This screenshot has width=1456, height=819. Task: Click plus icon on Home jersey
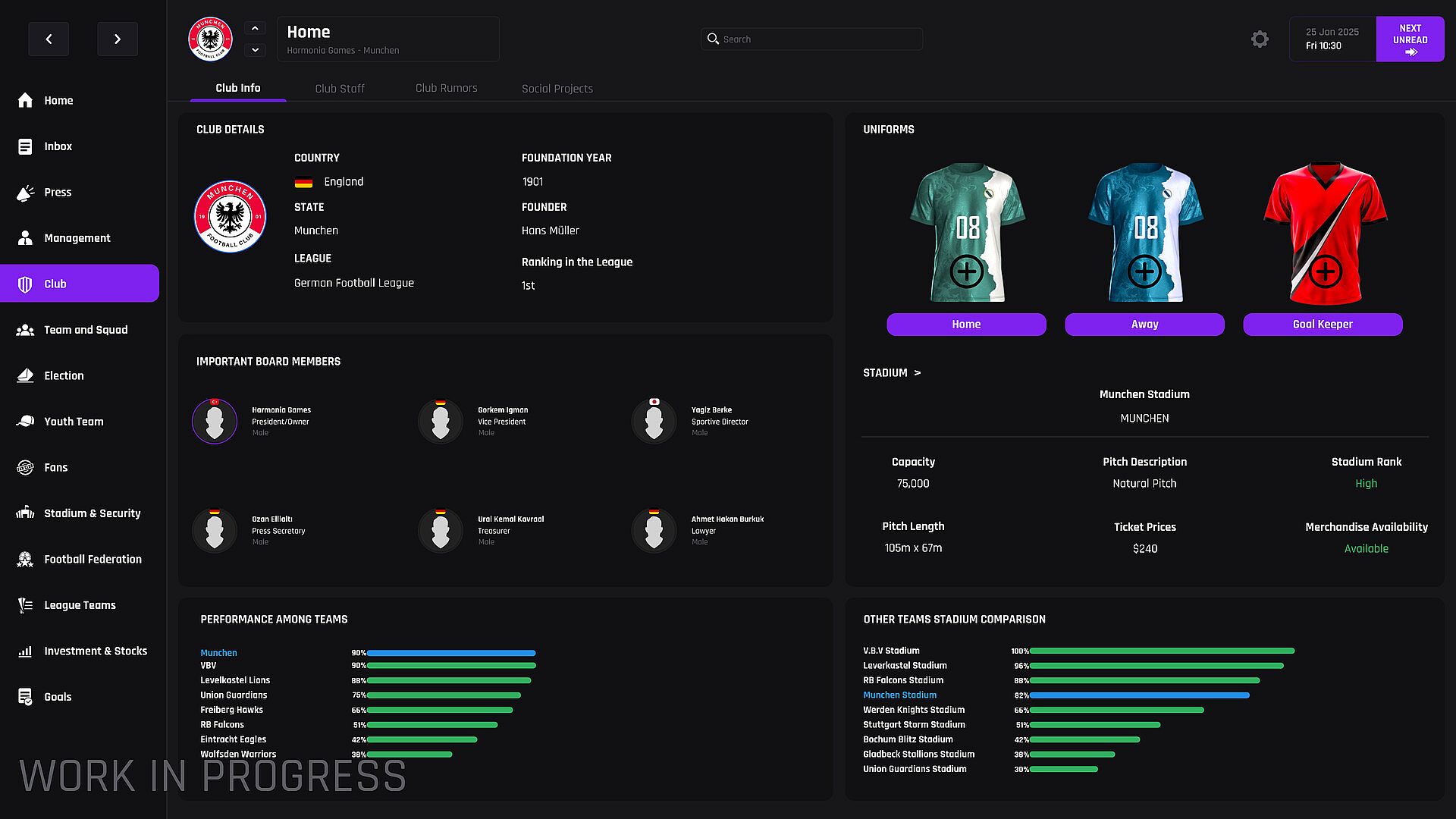966,271
